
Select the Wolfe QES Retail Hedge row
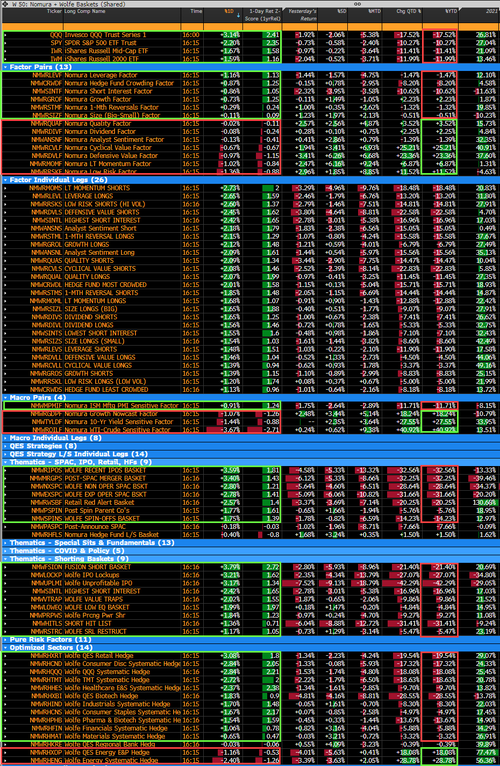tap(250, 656)
